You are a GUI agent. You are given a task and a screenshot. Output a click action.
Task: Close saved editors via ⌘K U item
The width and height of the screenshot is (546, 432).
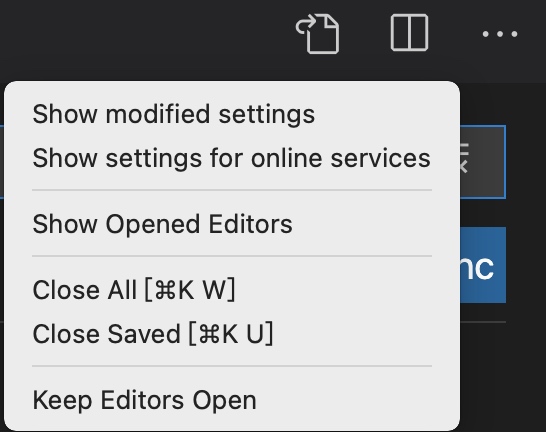pos(153,334)
